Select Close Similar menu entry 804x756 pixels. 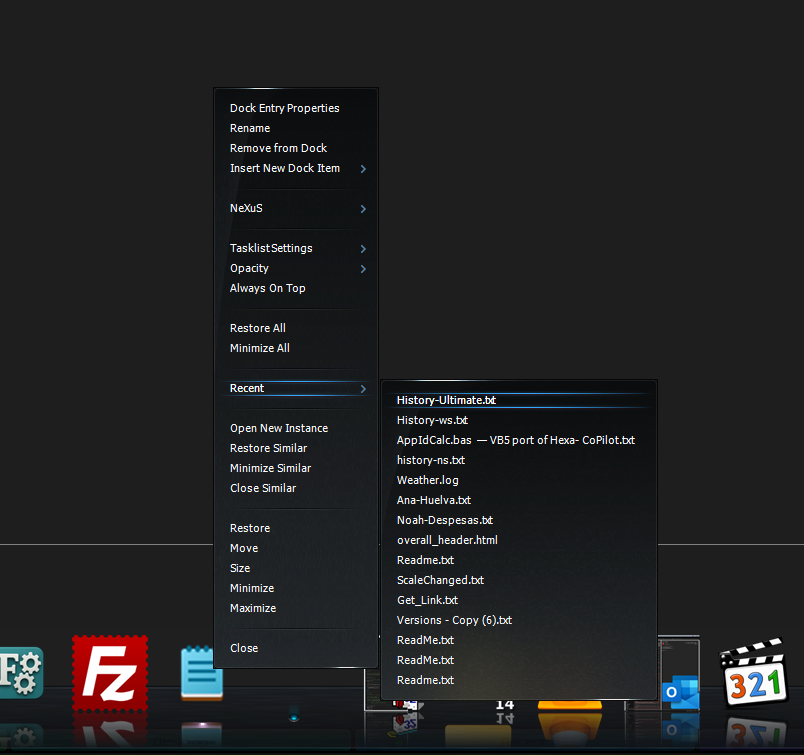(262, 488)
